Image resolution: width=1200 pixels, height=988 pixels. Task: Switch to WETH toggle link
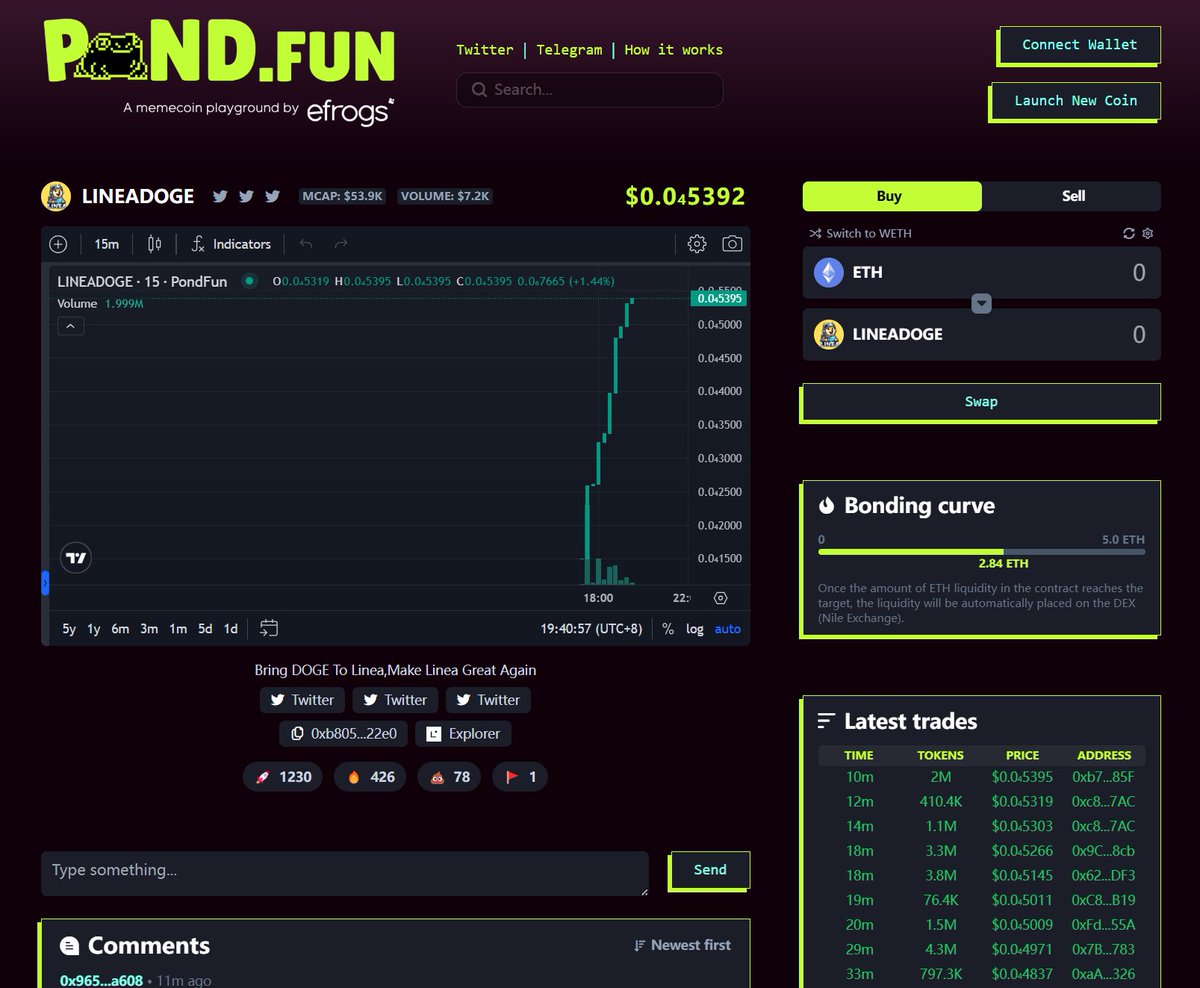(x=861, y=233)
